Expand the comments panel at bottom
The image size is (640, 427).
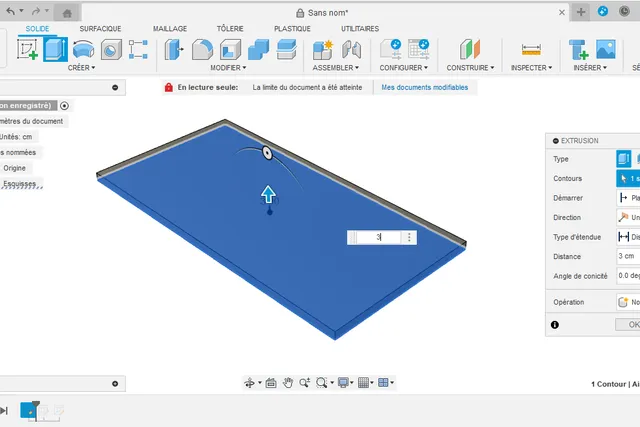tap(115, 384)
